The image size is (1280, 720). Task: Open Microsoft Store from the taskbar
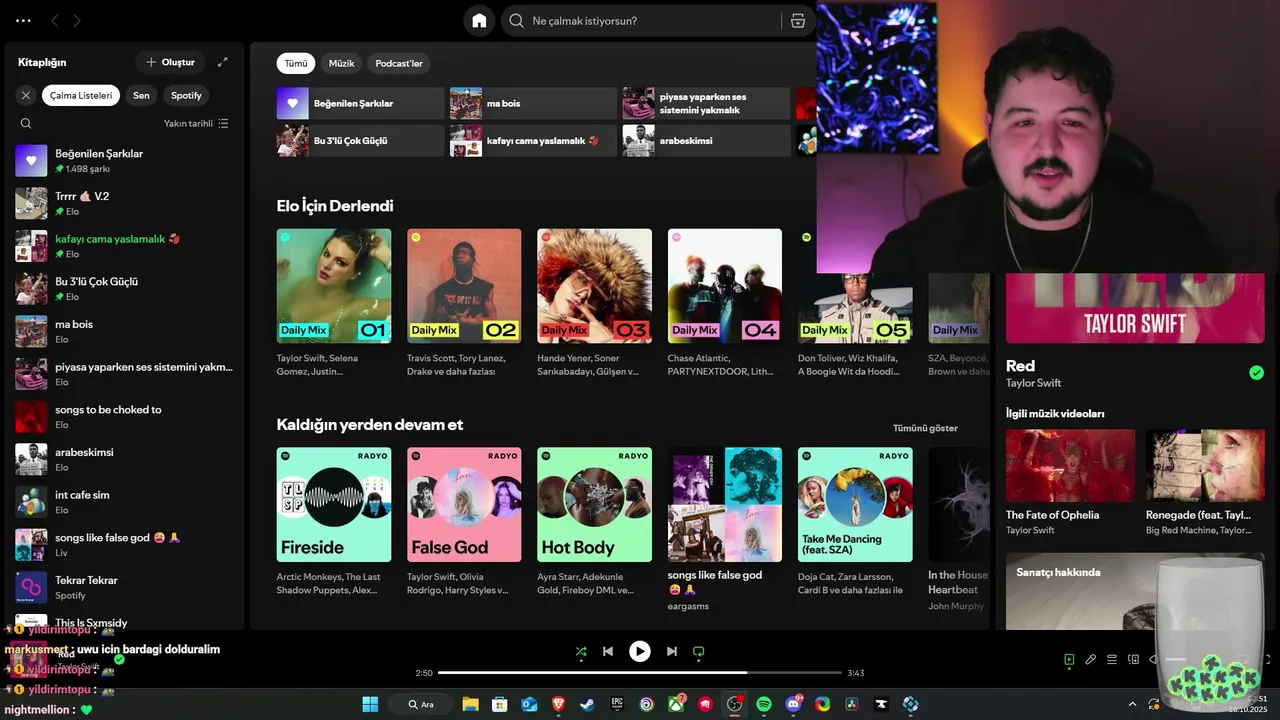[500, 704]
